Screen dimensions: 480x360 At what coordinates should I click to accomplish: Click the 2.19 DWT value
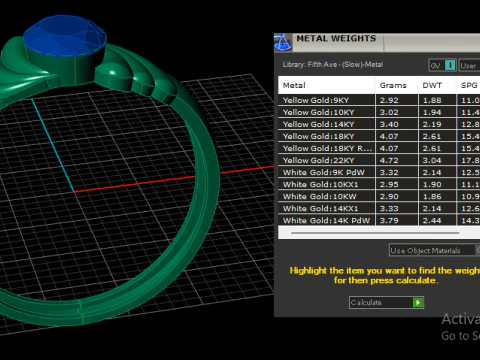tap(432, 124)
